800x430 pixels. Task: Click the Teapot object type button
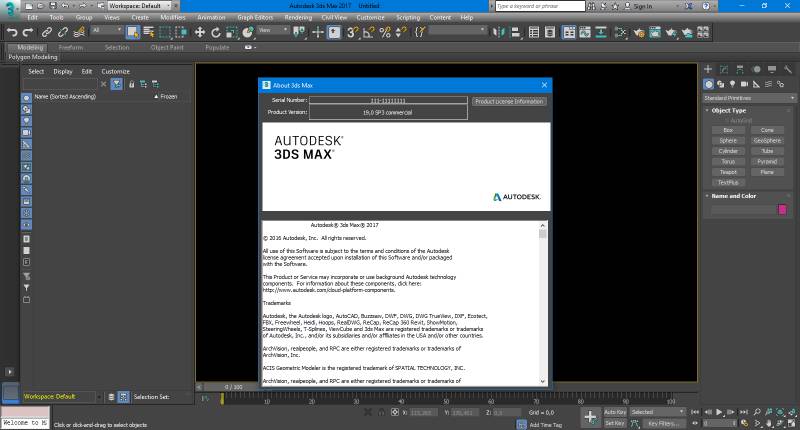(728, 172)
